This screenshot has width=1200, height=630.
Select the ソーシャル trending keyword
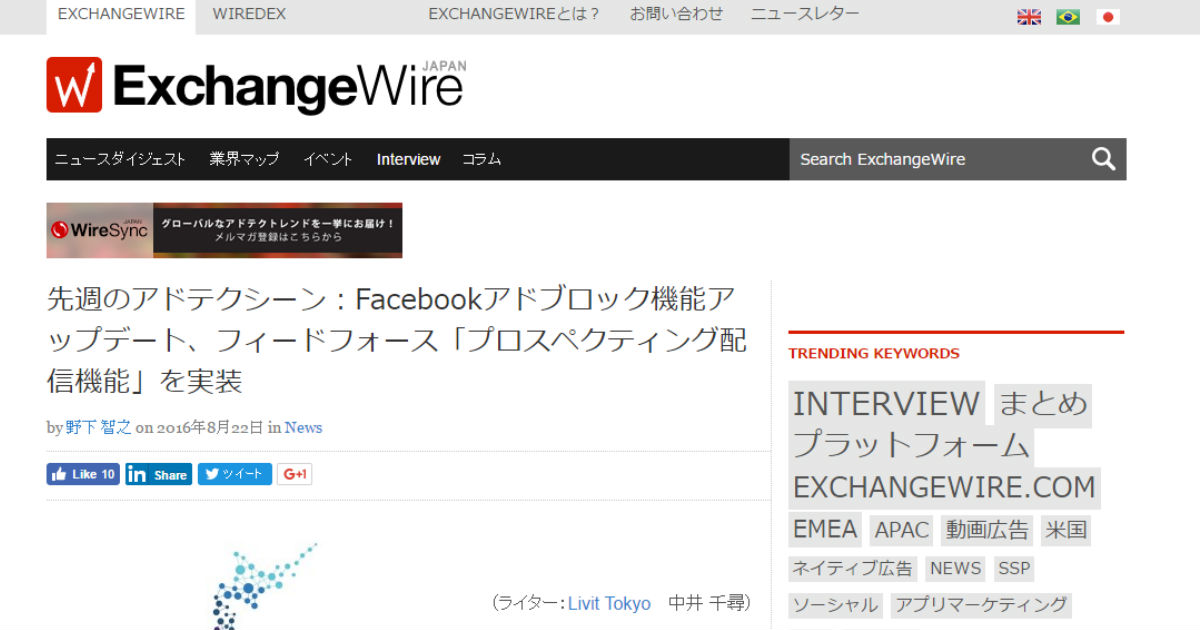click(x=835, y=605)
